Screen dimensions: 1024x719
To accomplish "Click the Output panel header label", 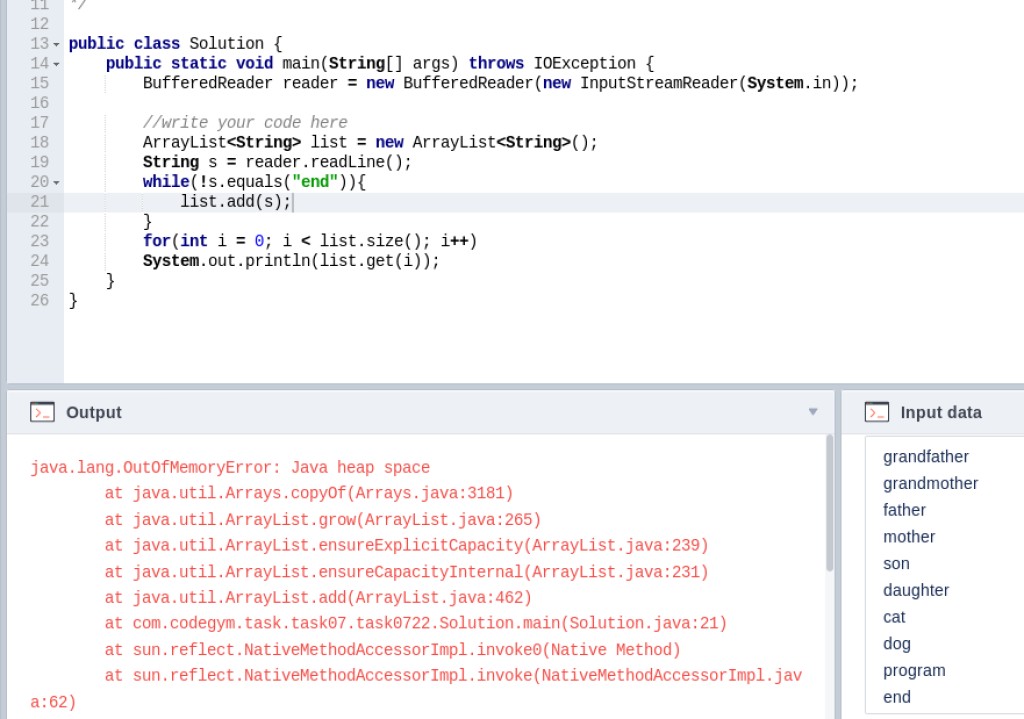I will (x=94, y=412).
